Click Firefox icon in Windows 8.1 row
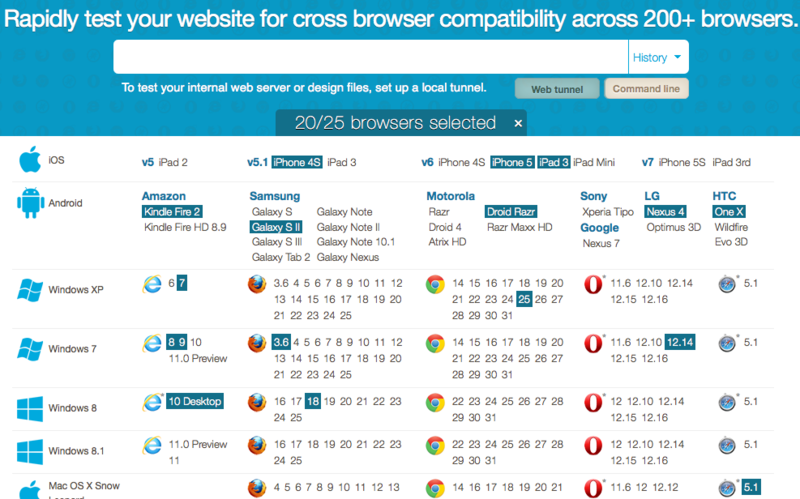Screen dimensions: 800x499 [257, 445]
